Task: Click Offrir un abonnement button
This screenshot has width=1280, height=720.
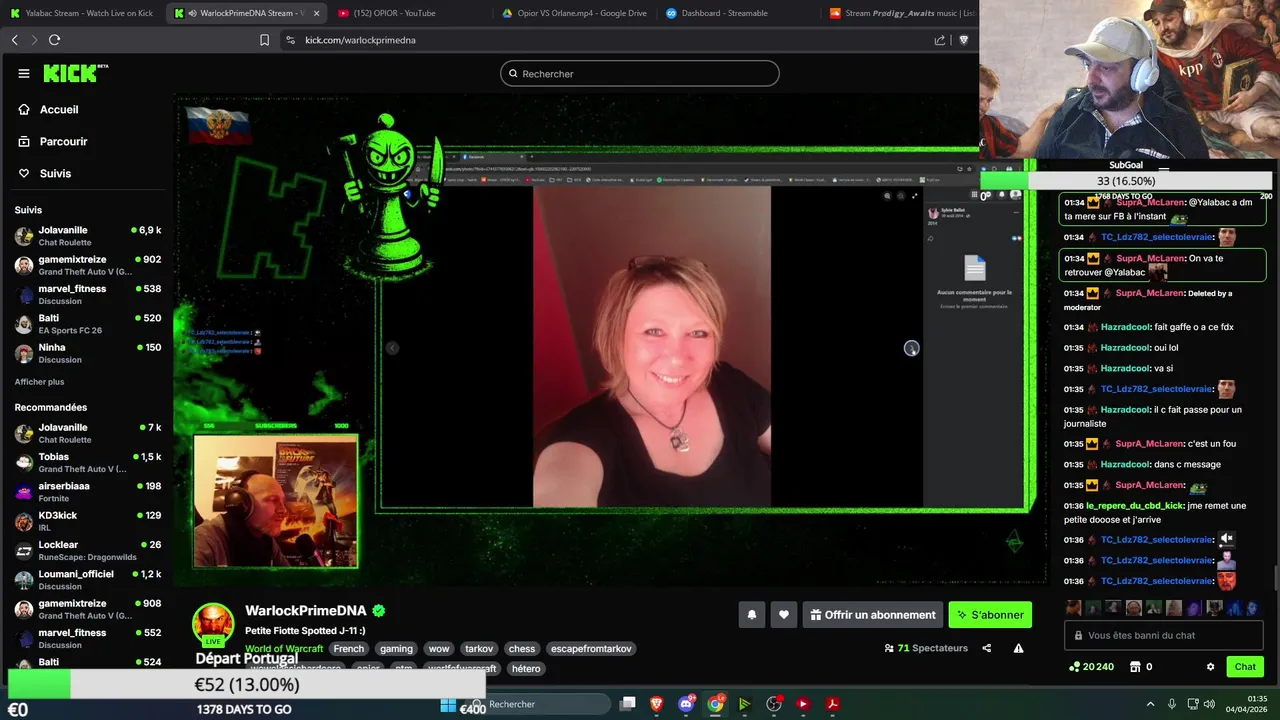Action: click(872, 615)
